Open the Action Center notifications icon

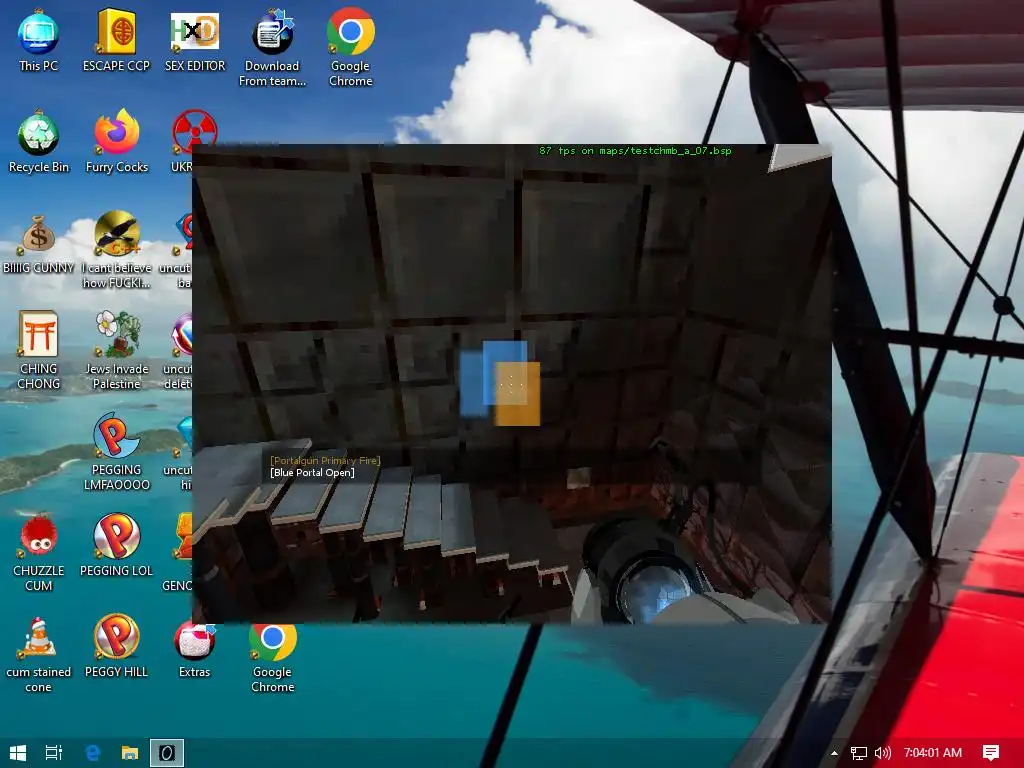coord(991,753)
